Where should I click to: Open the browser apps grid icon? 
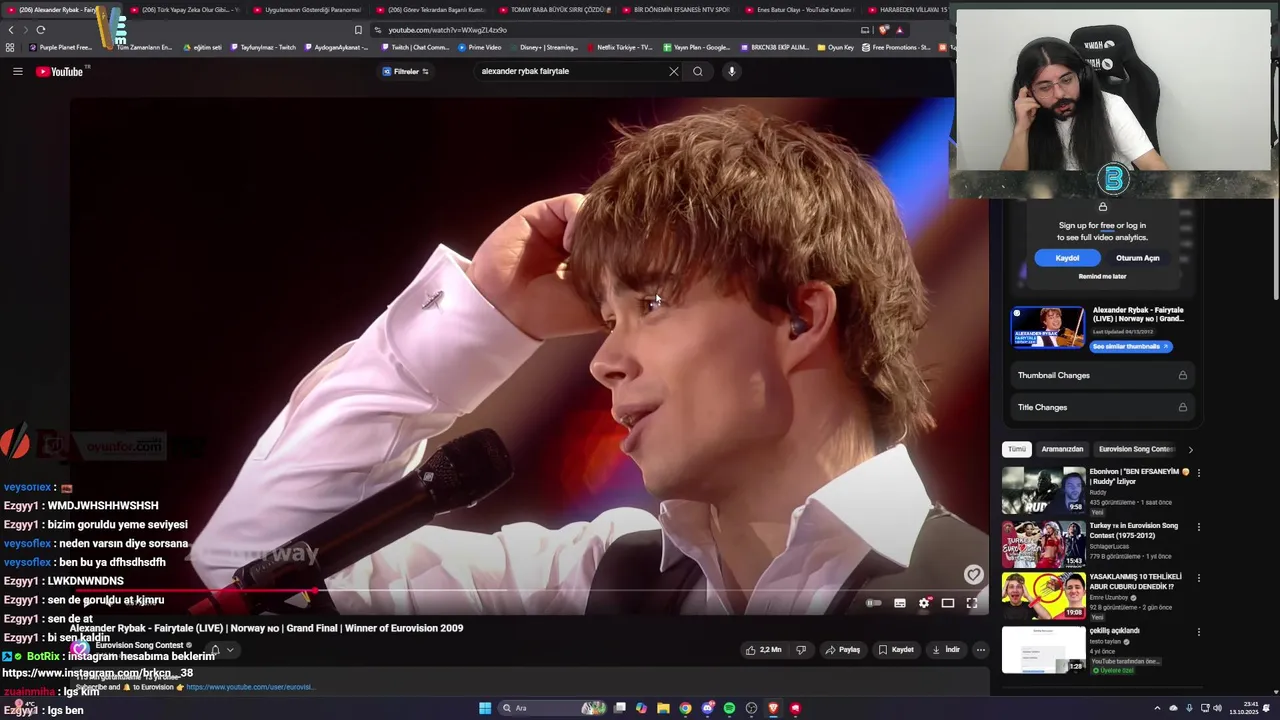click(x=10, y=47)
